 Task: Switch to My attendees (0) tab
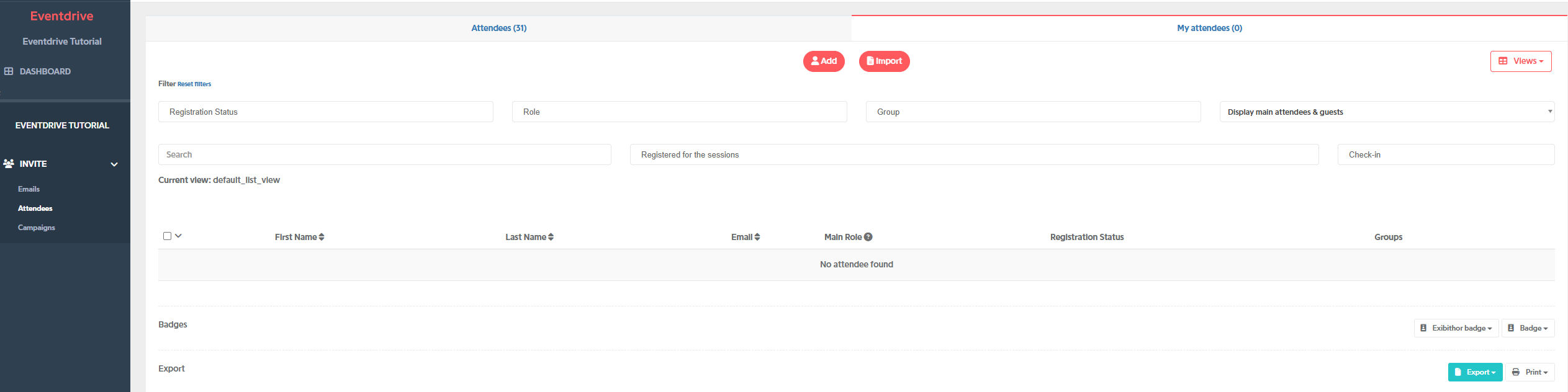click(1209, 28)
